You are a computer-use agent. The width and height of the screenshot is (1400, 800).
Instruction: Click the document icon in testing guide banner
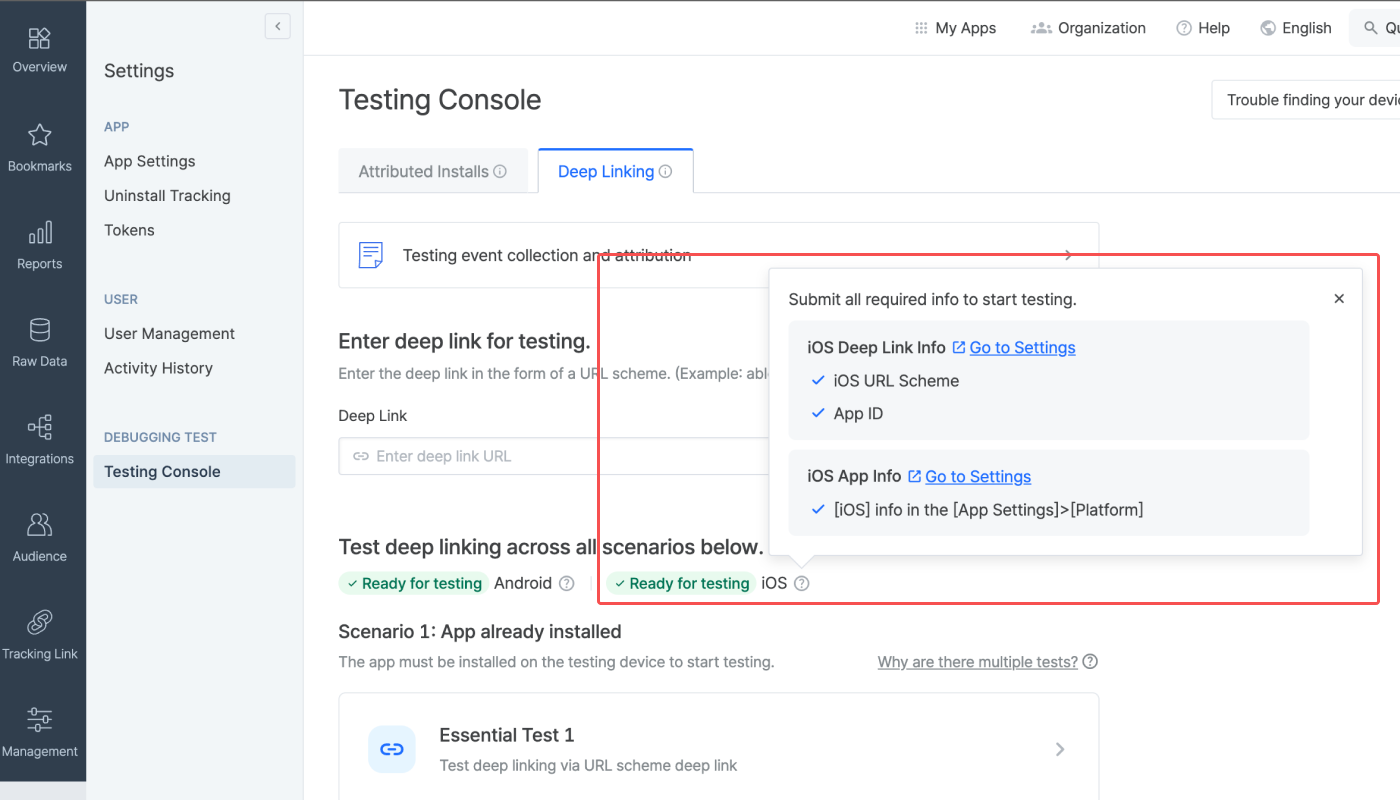371,255
